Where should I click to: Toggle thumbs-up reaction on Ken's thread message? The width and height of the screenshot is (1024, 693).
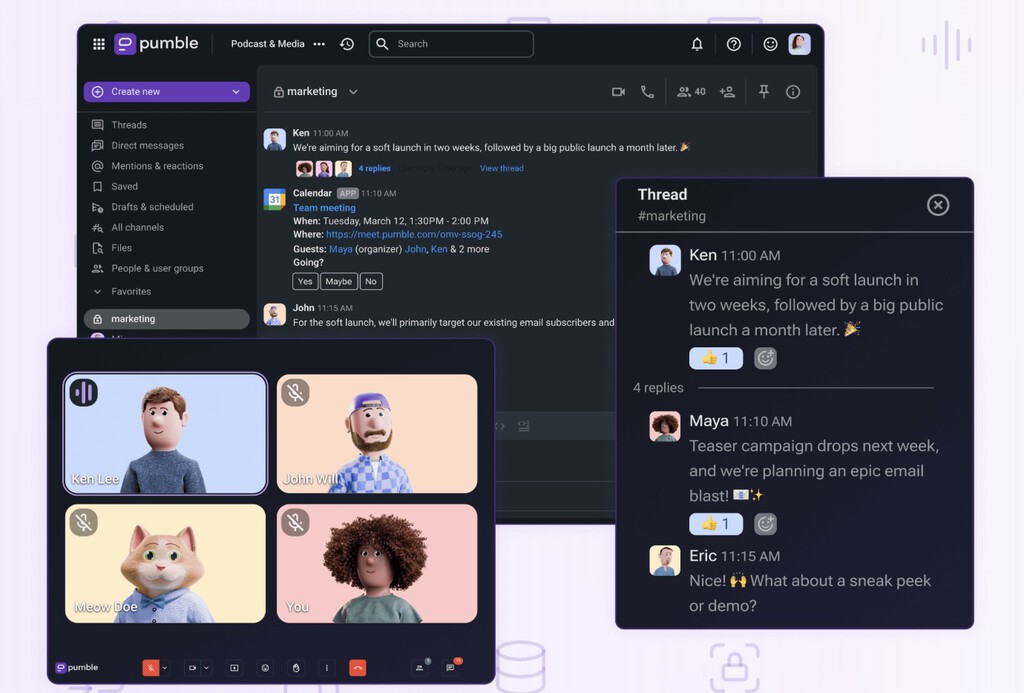(716, 358)
